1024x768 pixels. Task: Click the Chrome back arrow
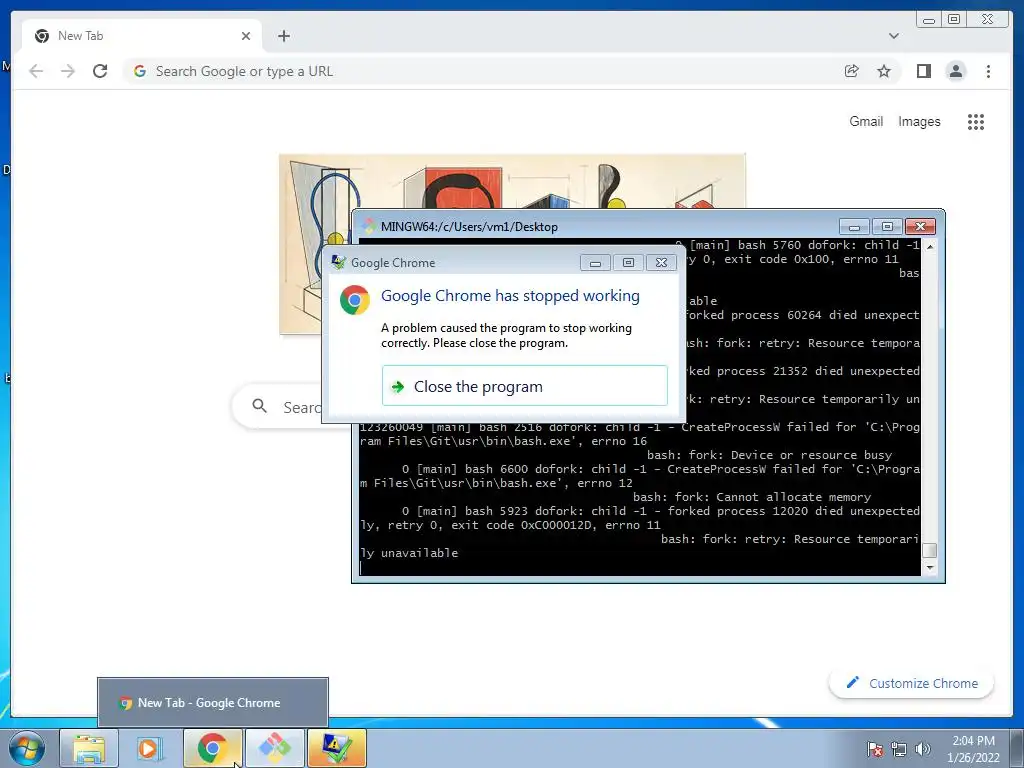(x=36, y=71)
